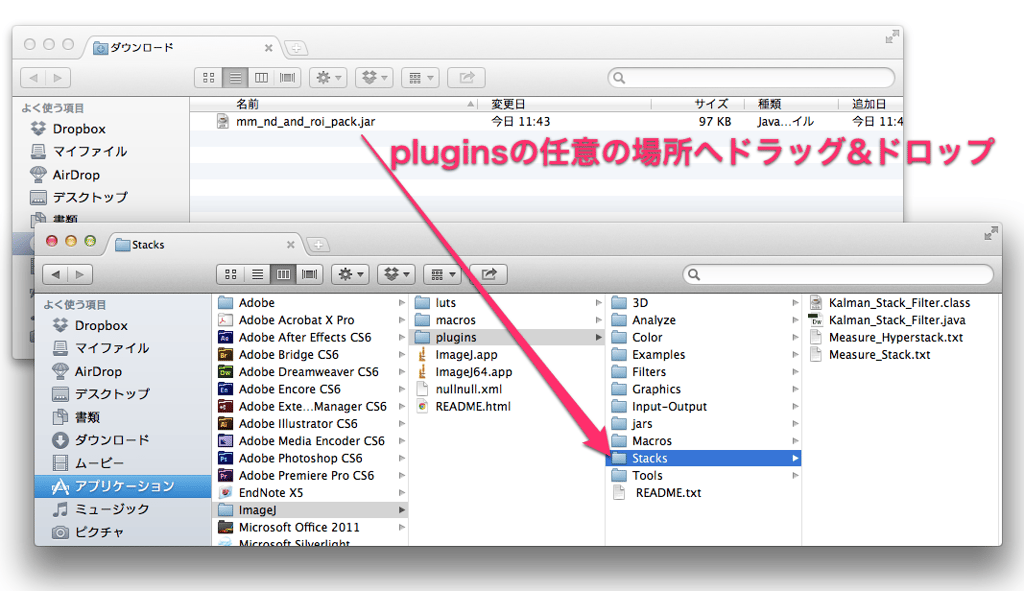
Task: Toggle icon view in ダウンロード window
Action: point(209,77)
